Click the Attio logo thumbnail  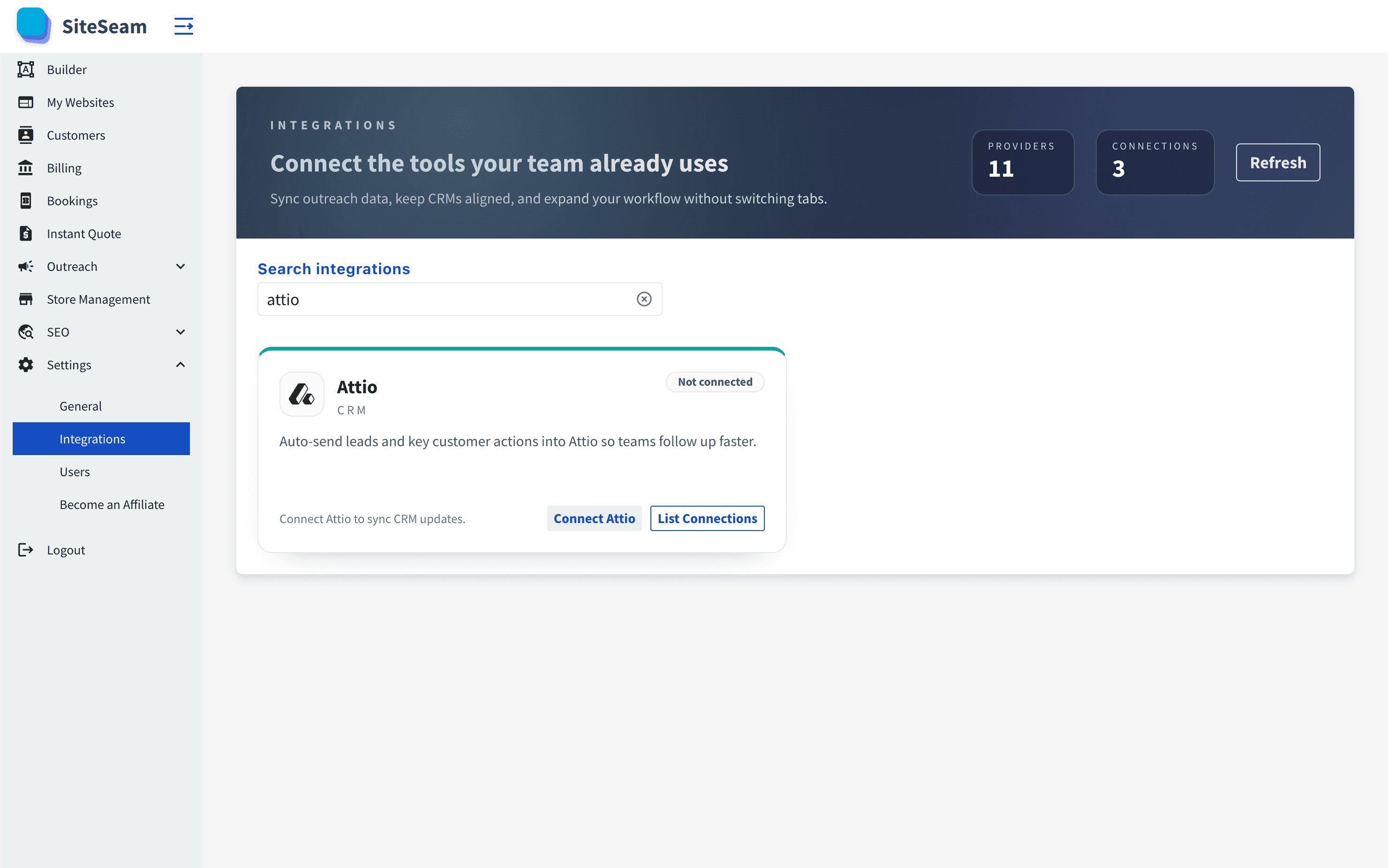tap(302, 394)
